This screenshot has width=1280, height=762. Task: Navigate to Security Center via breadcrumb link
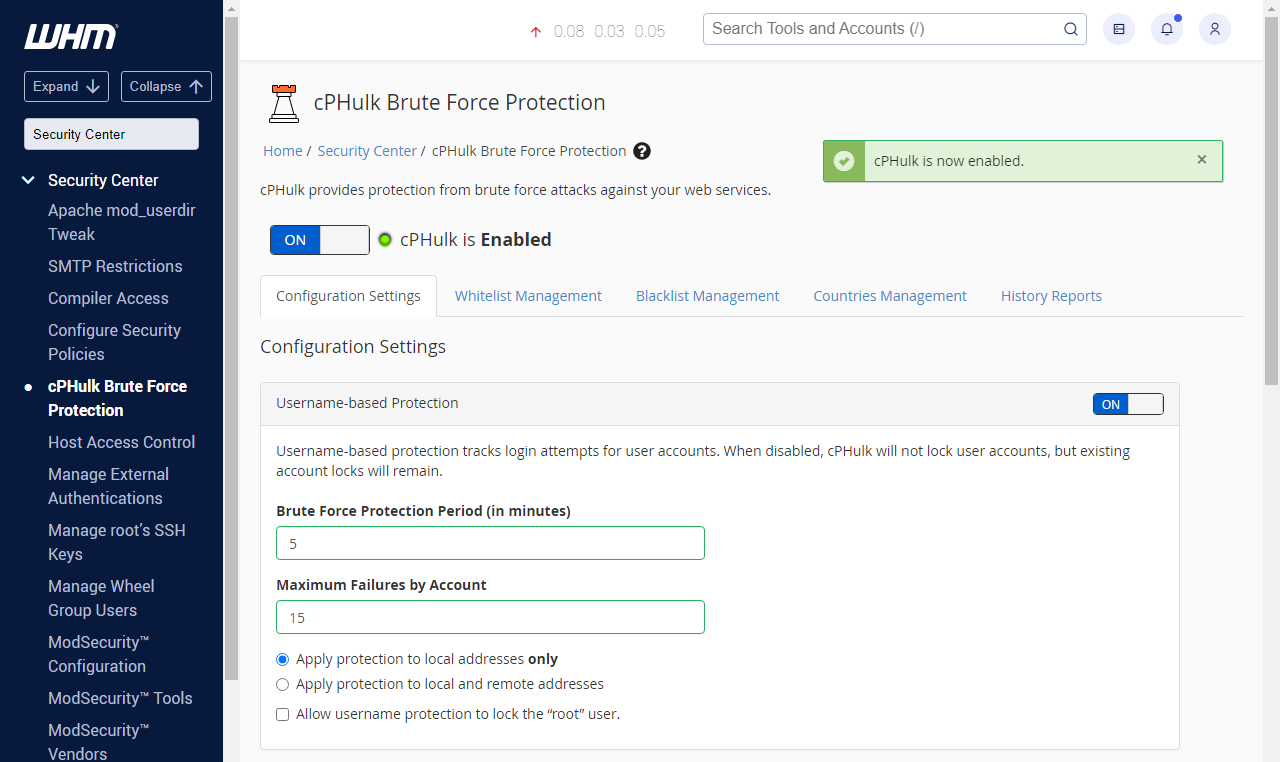(367, 151)
